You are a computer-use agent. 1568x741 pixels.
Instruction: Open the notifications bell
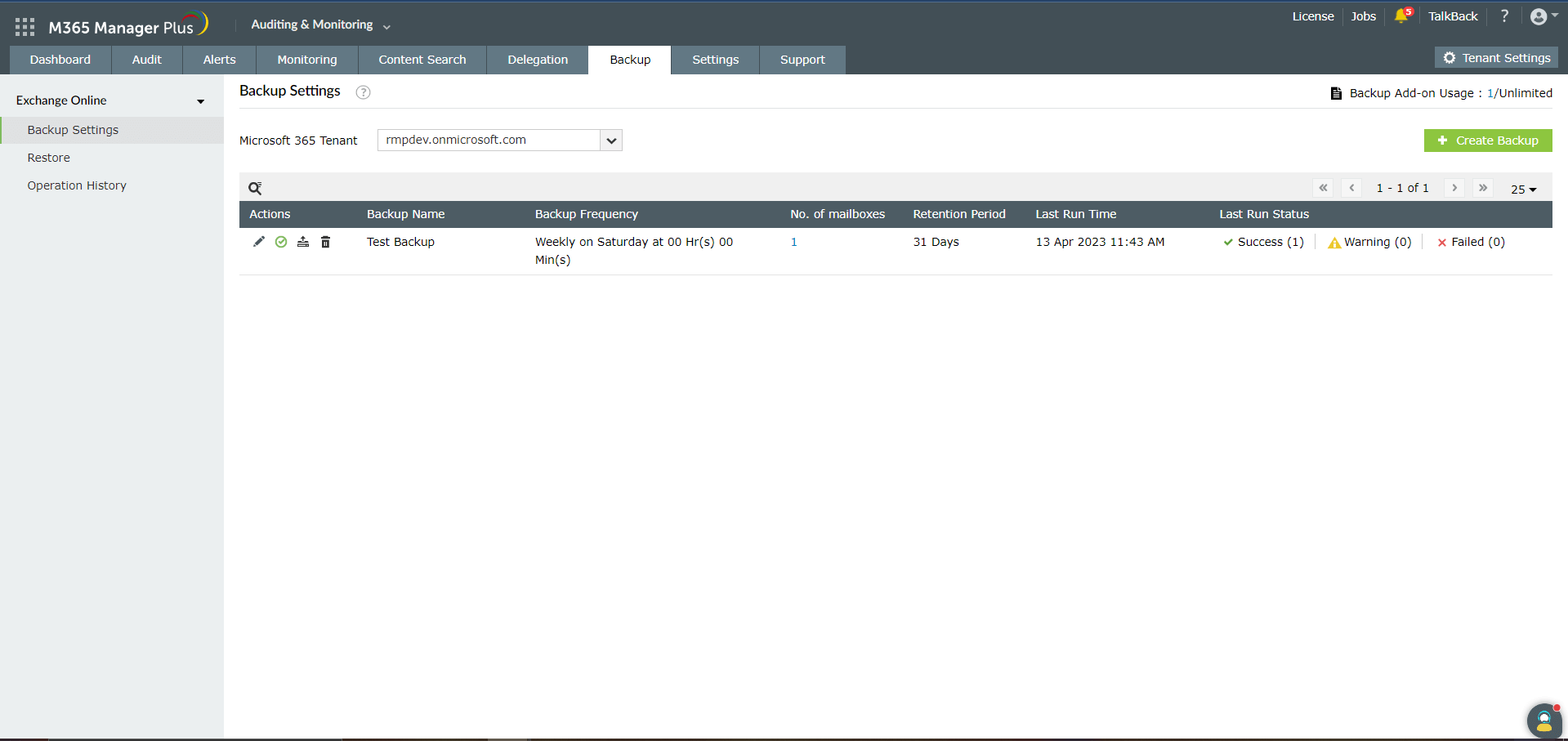coord(1402,16)
